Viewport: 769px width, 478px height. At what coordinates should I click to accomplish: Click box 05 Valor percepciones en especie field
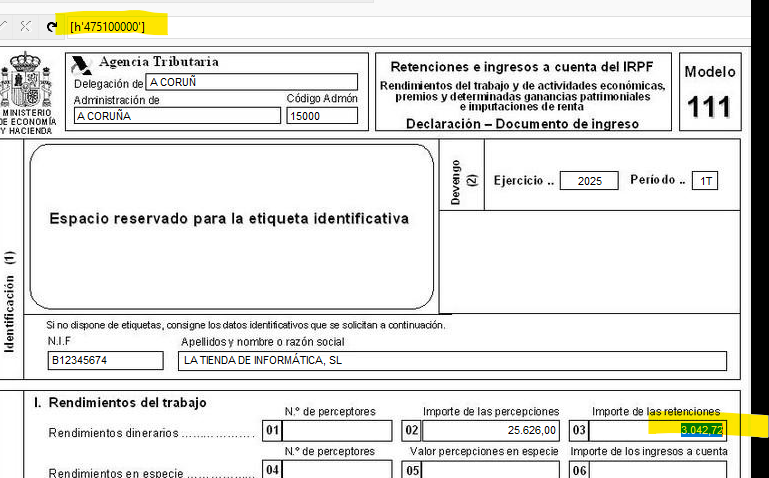click(490, 469)
